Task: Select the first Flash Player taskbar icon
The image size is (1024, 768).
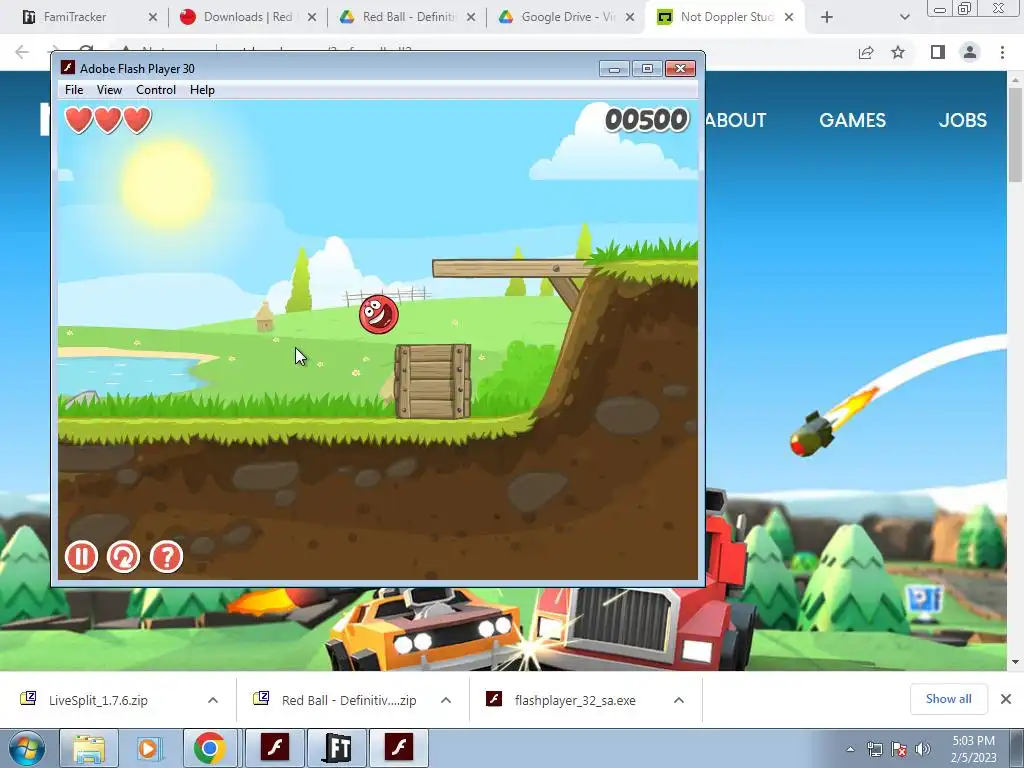Action: tap(275, 748)
